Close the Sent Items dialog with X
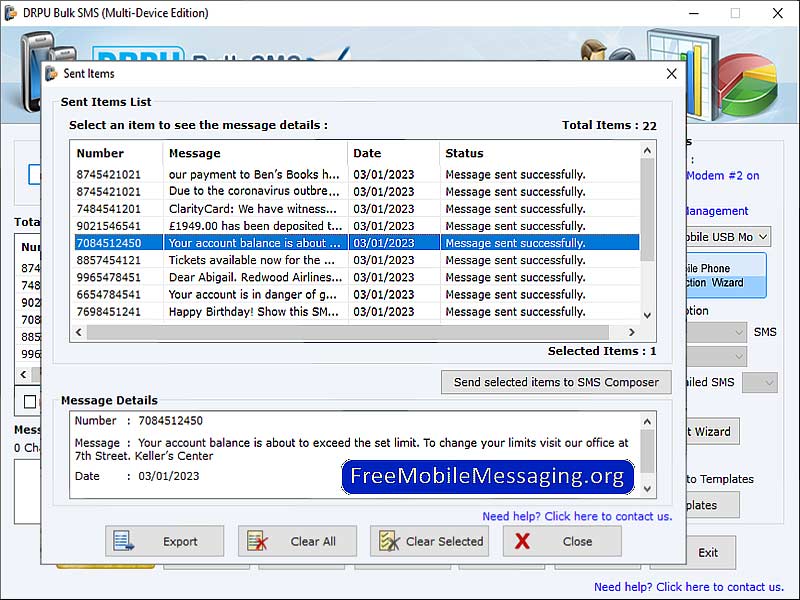800x600 pixels. [671, 74]
